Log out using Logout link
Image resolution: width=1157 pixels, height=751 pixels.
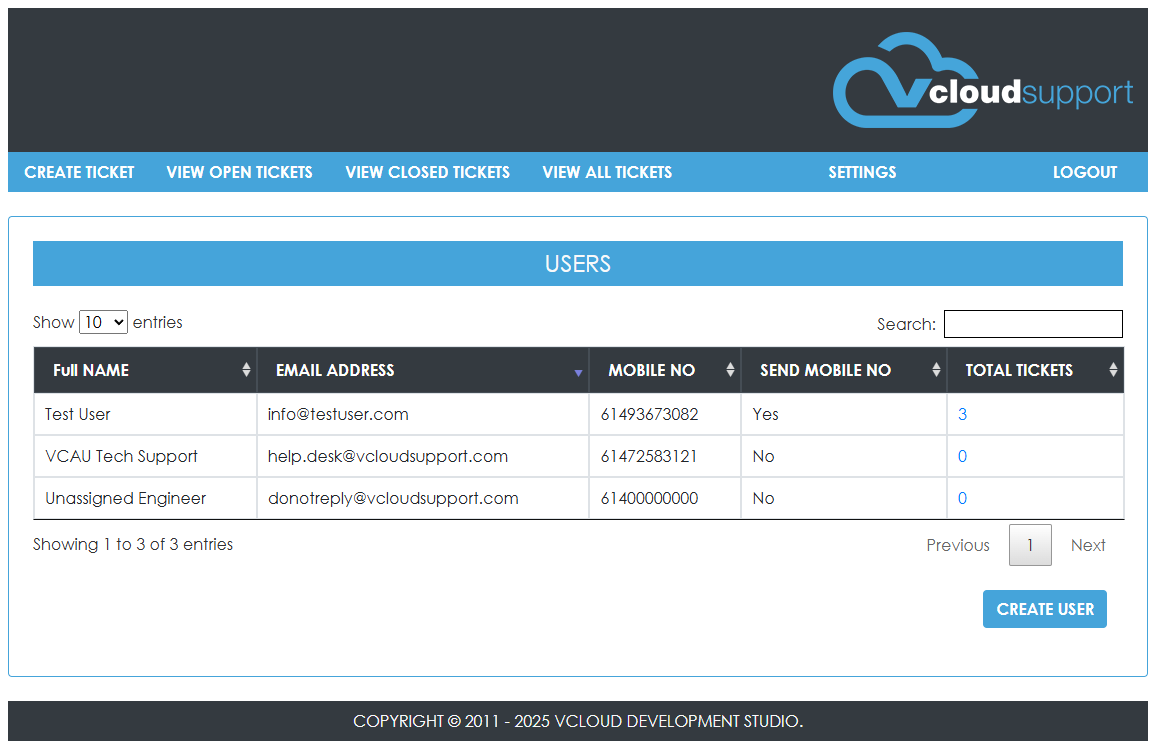[x=1084, y=172]
